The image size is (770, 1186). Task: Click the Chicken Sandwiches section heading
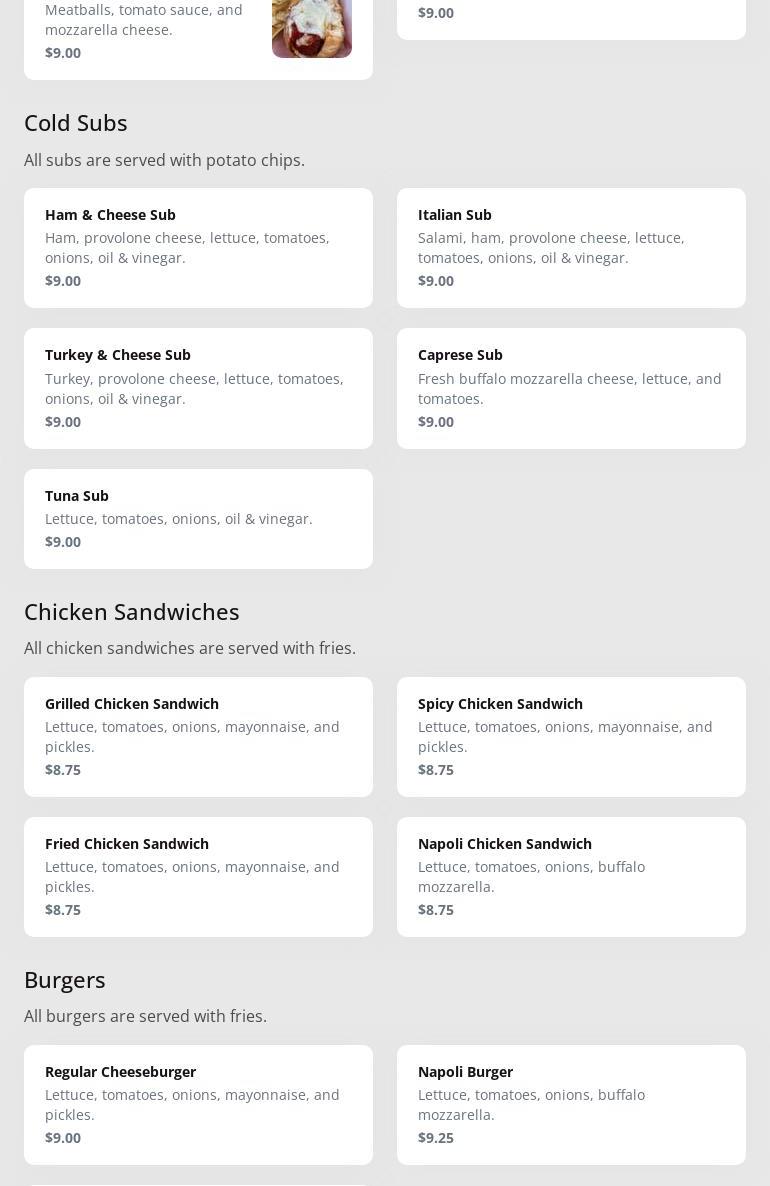(x=131, y=611)
